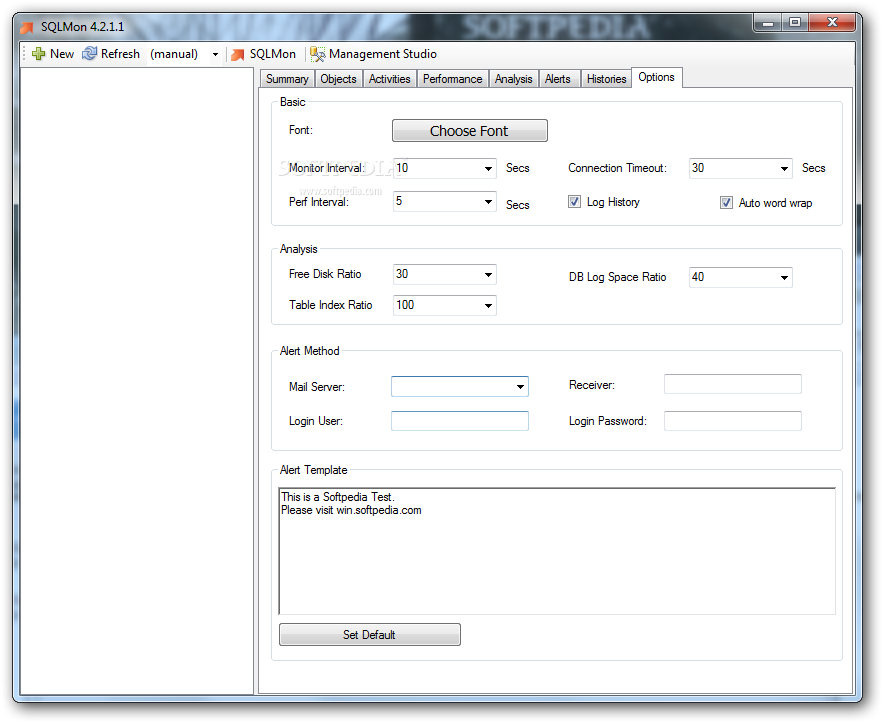Screen dimensions: 883x723
Task: Switch to the Alerts tab
Action: click(558, 79)
